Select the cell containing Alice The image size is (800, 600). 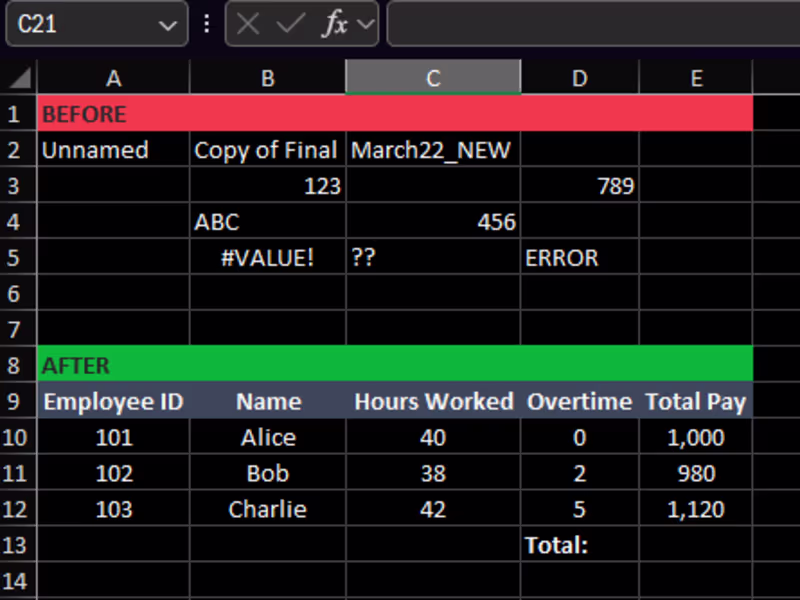tap(267, 437)
